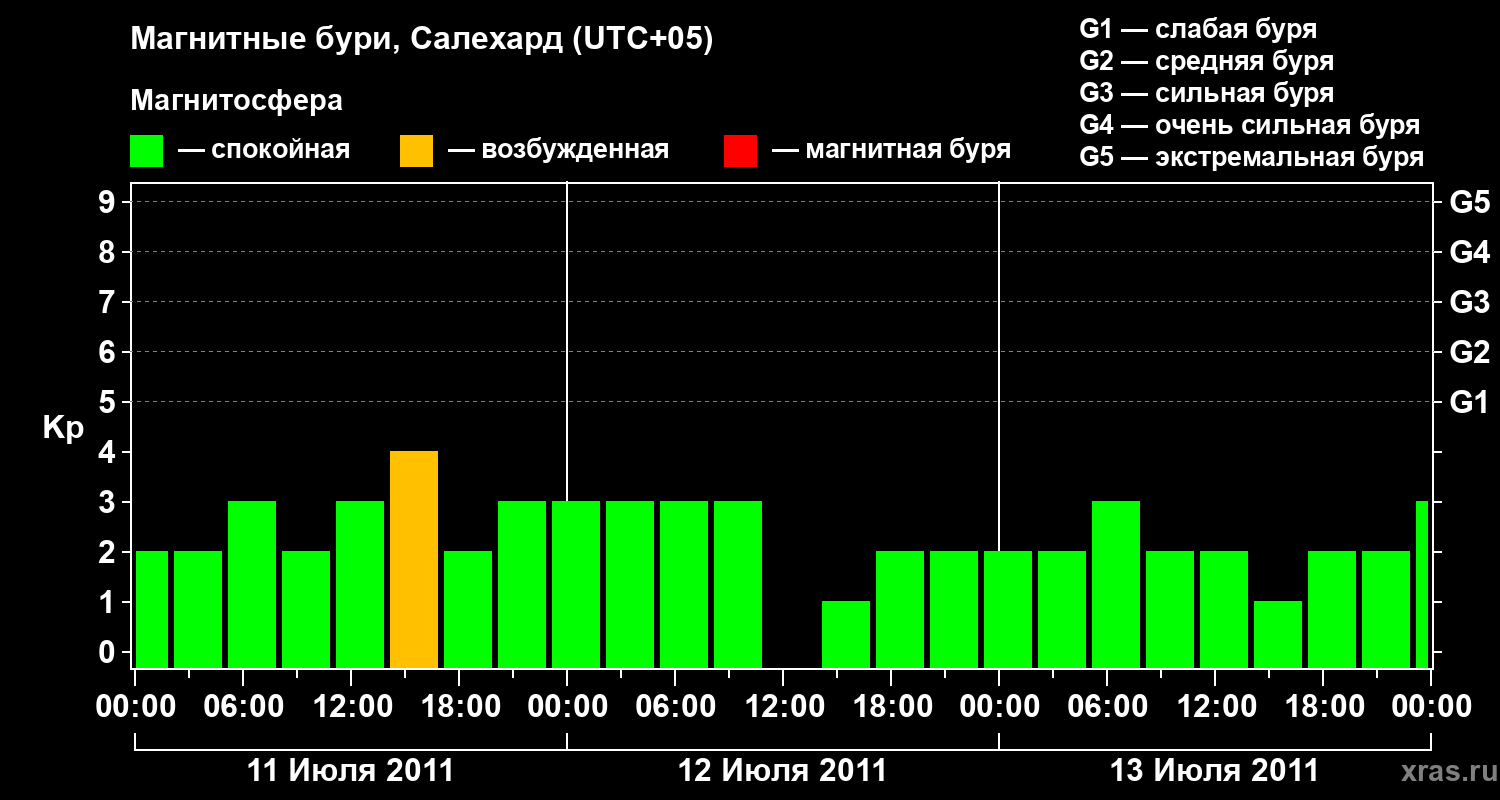Click the right-axis label G2

[x=1469, y=352]
